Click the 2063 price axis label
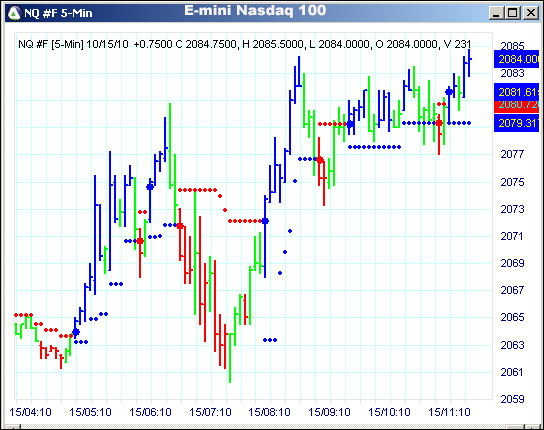The image size is (544, 430). 512,345
